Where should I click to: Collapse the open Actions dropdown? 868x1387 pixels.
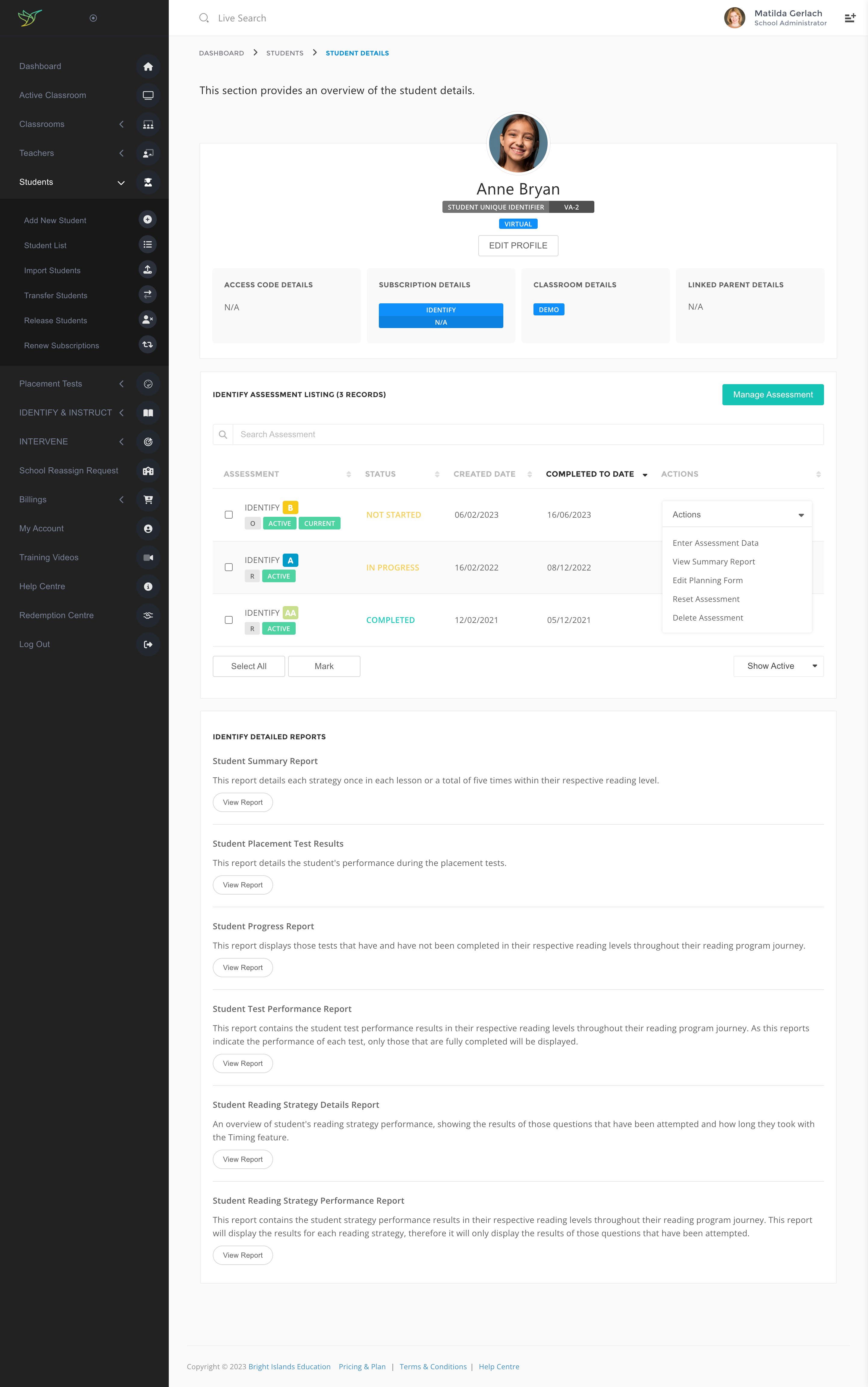point(737,515)
